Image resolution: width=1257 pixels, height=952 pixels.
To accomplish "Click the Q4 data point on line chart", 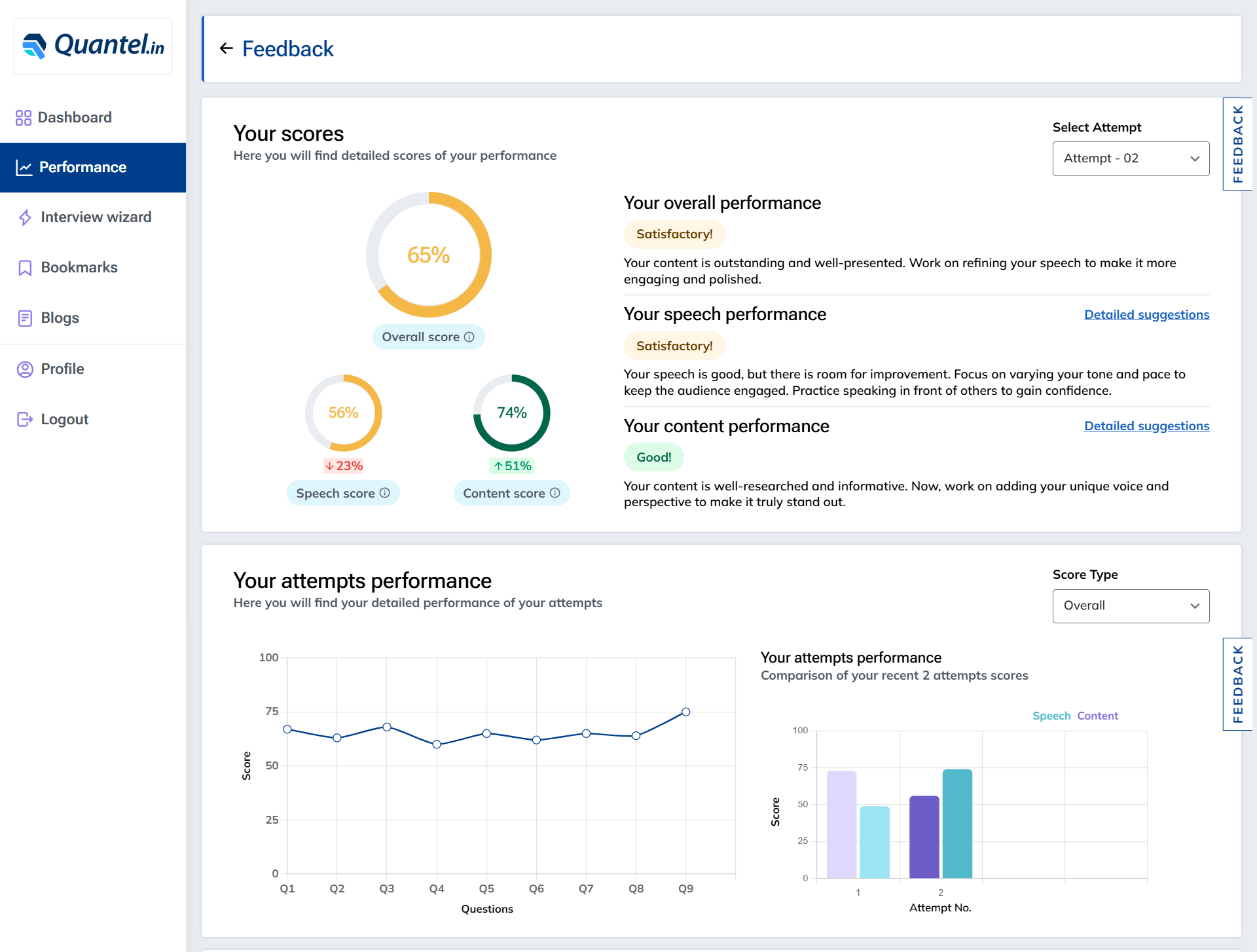I will (437, 744).
